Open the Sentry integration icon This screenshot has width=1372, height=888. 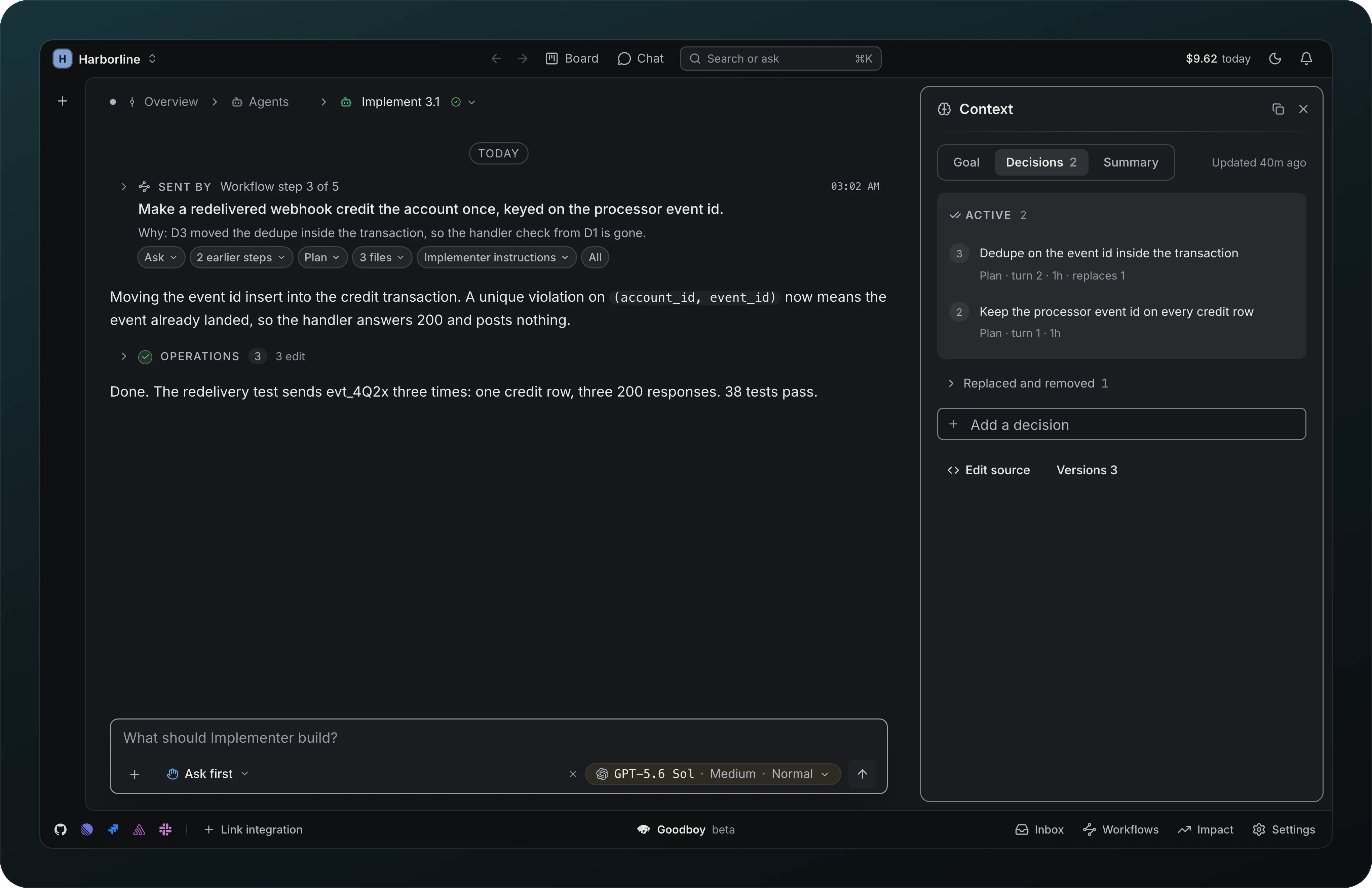[x=140, y=829]
